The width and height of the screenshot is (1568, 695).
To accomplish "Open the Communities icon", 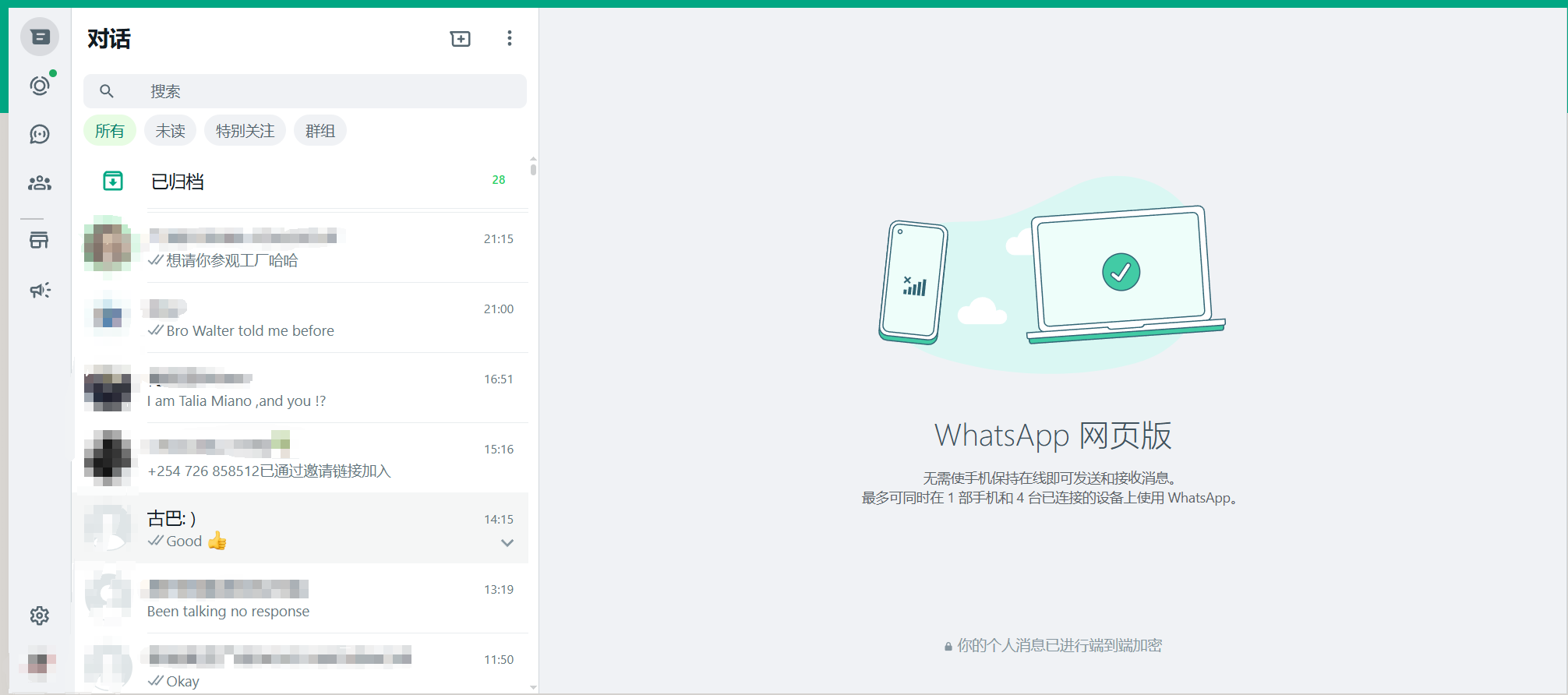I will point(40,183).
